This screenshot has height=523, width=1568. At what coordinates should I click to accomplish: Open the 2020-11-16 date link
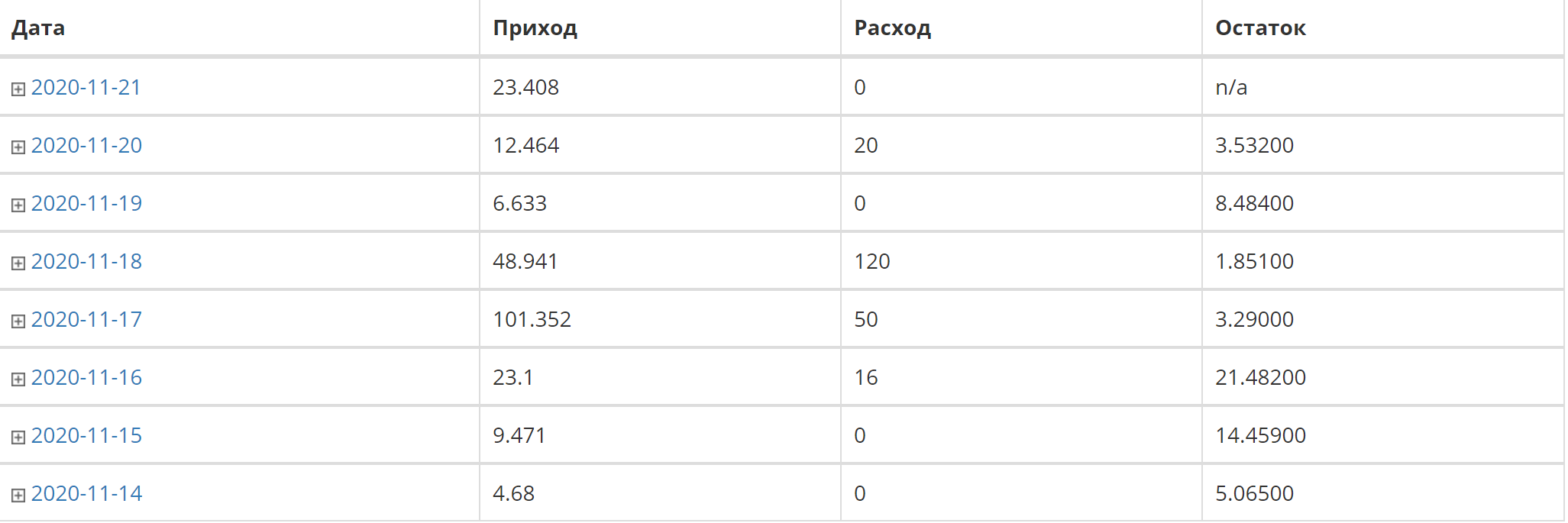(x=86, y=377)
